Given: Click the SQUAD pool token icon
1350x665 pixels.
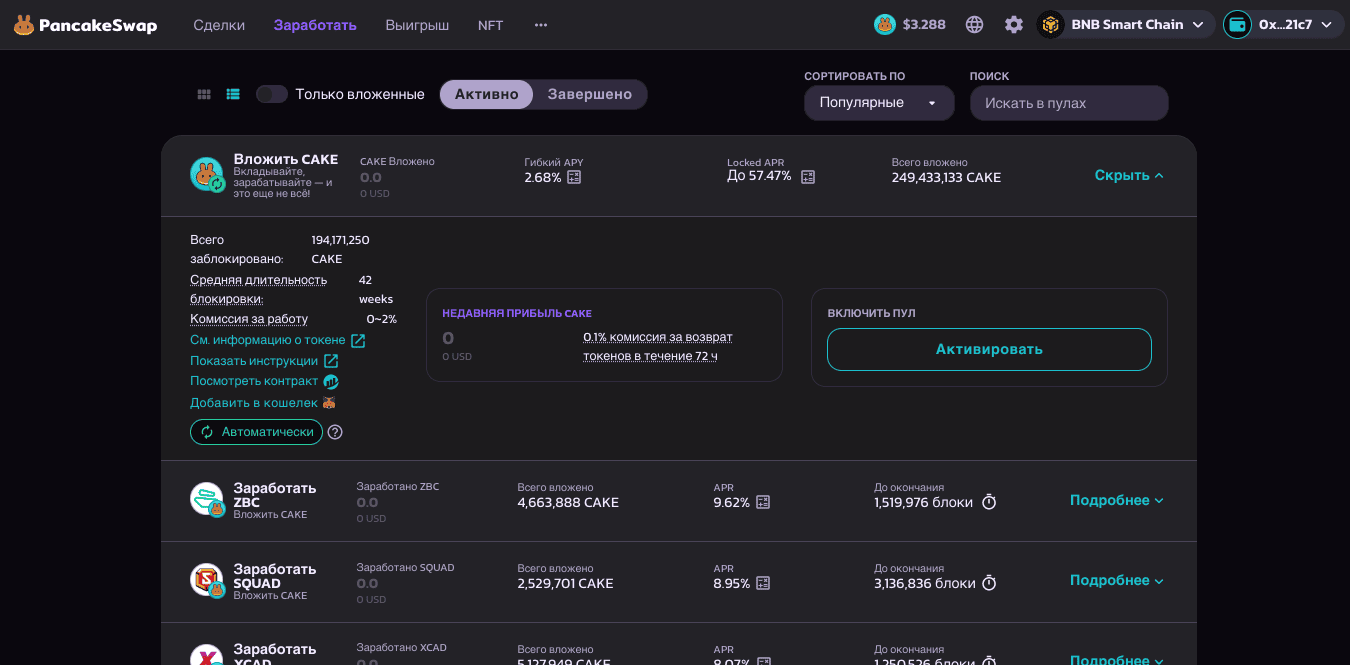Looking at the screenshot, I should click(207, 580).
